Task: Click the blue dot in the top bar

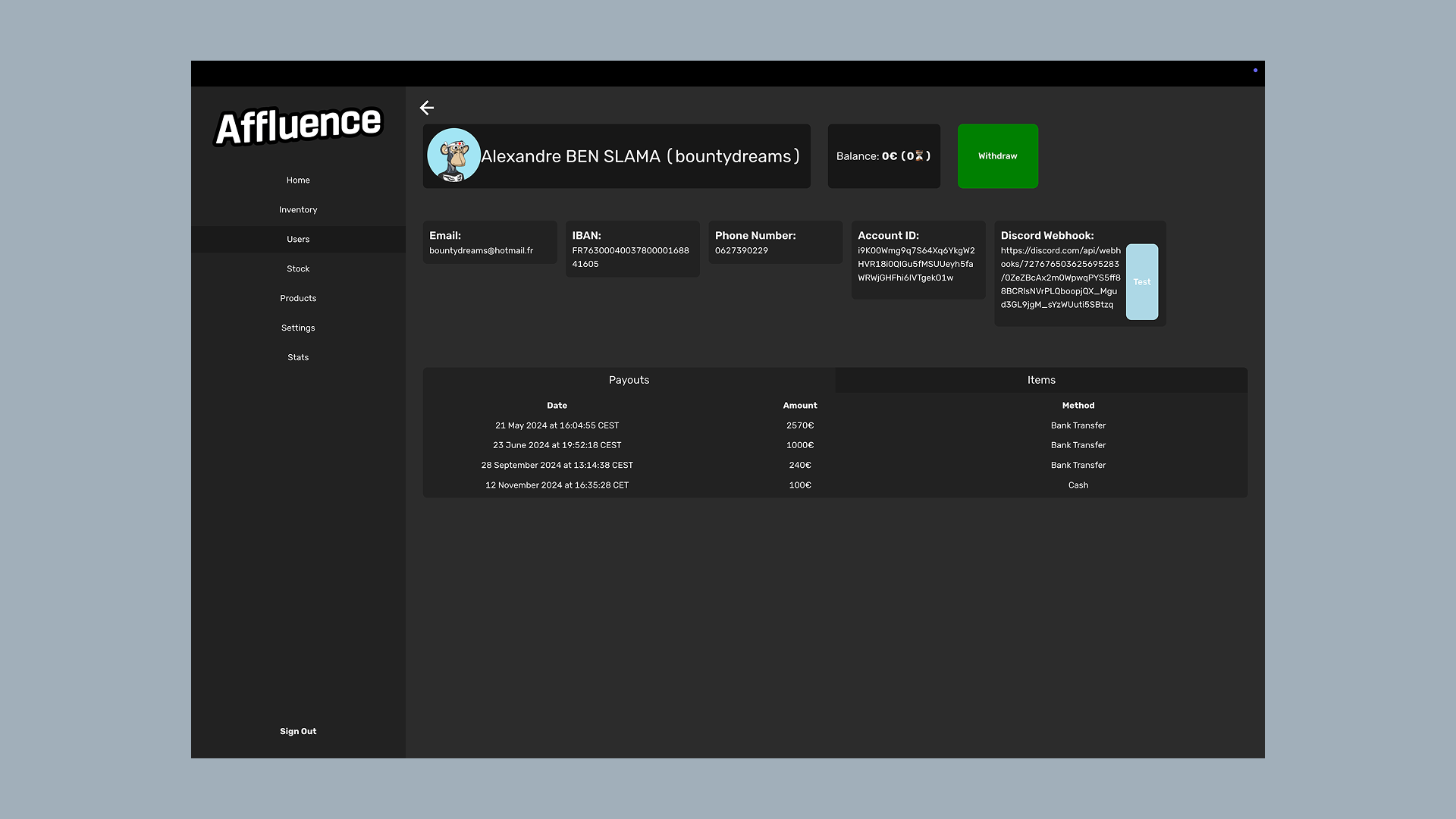Action: click(x=1255, y=71)
